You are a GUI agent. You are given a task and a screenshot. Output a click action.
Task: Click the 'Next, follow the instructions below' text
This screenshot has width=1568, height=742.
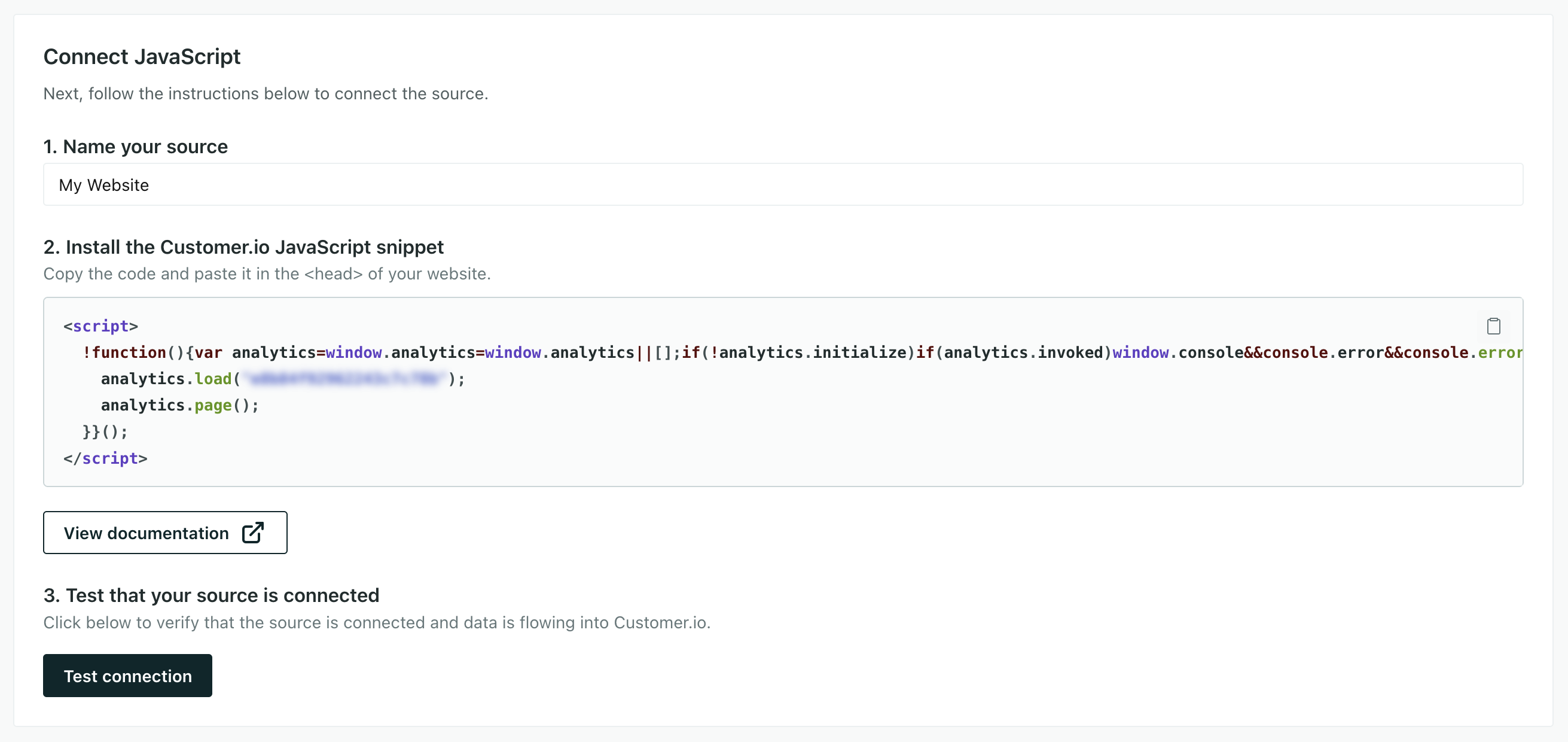266,94
